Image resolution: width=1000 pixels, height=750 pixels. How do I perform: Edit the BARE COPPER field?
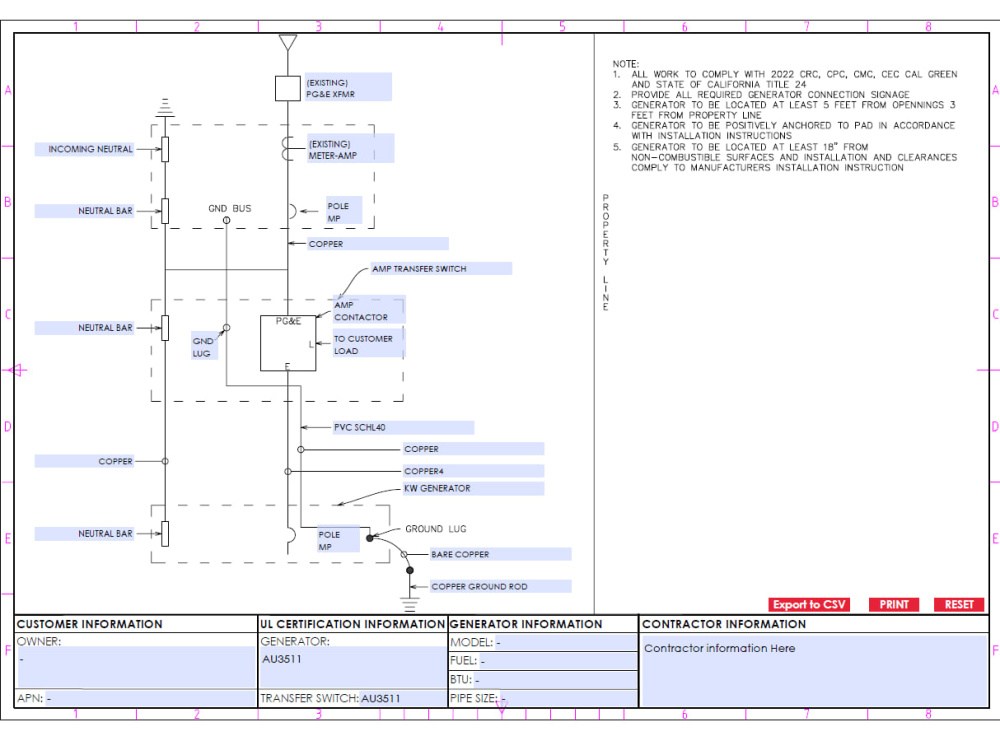(x=501, y=554)
